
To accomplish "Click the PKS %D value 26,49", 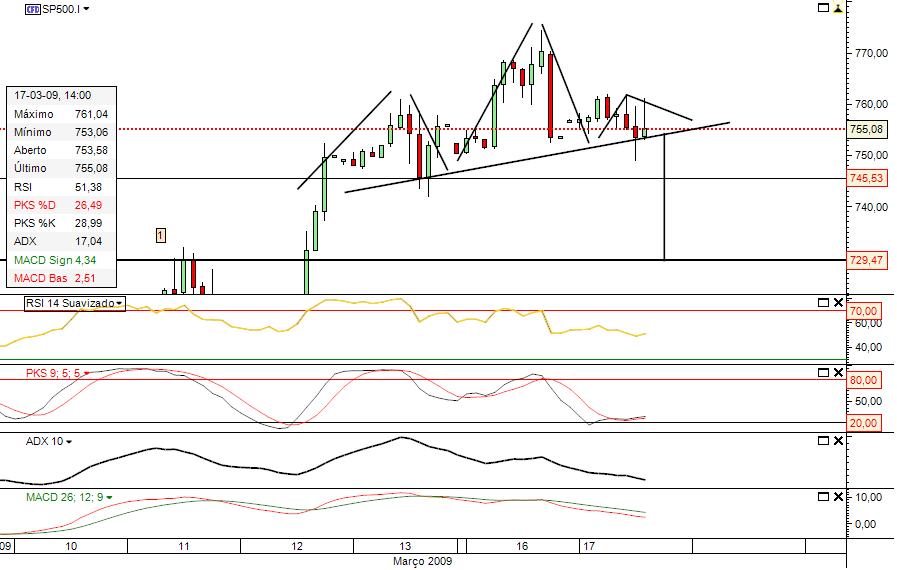I will pos(89,205).
